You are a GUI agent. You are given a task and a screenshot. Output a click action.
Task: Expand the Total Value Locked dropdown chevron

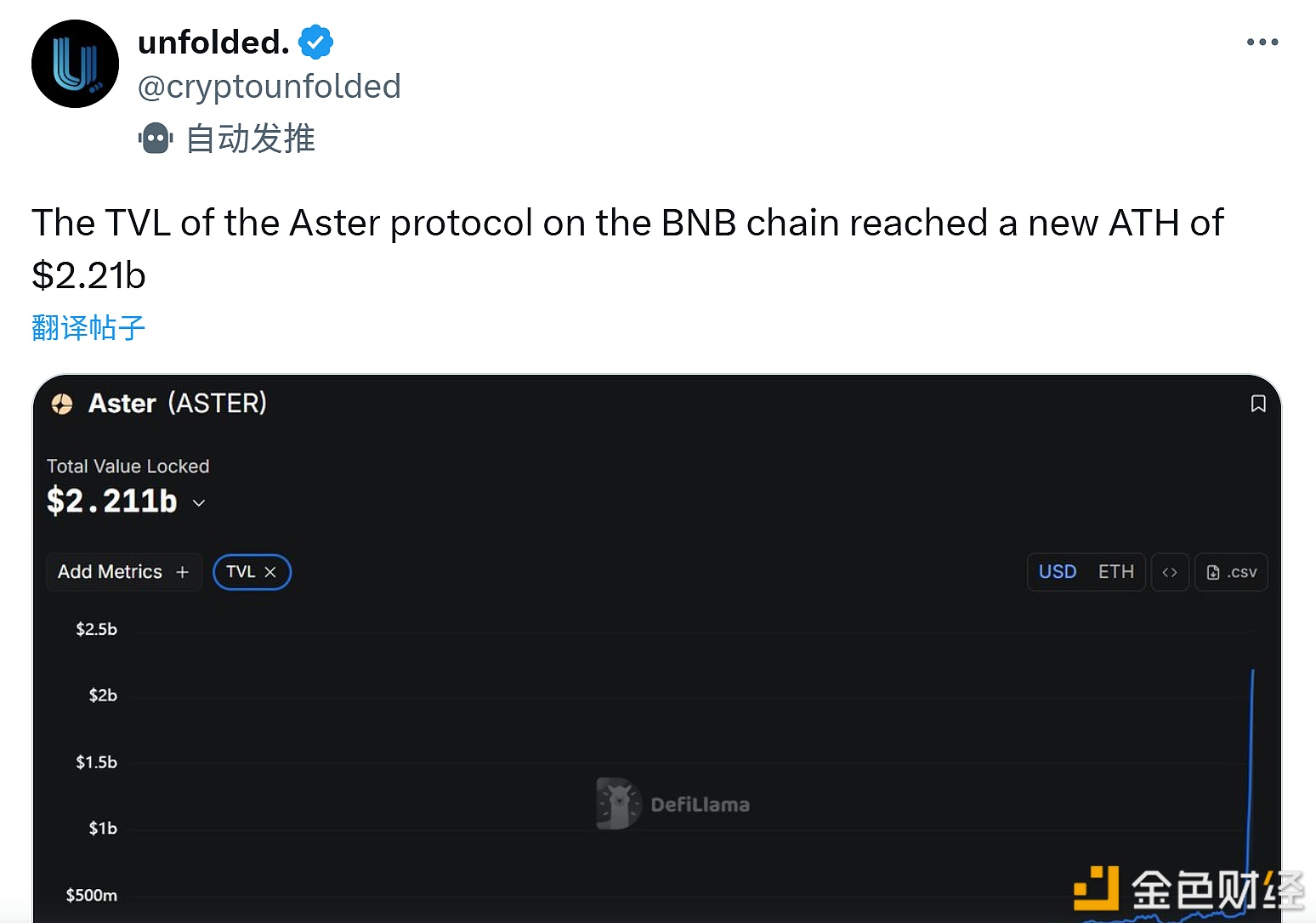click(199, 503)
